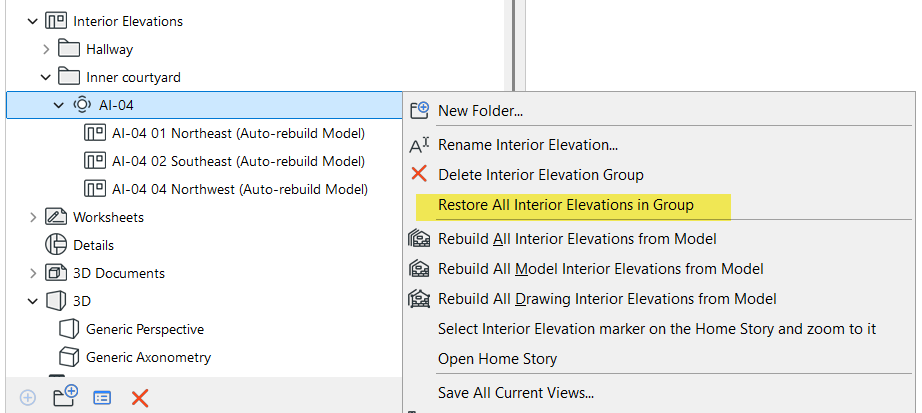
Task: Click the AI-04 04 Northwest elevation icon
Action: [x=95, y=189]
